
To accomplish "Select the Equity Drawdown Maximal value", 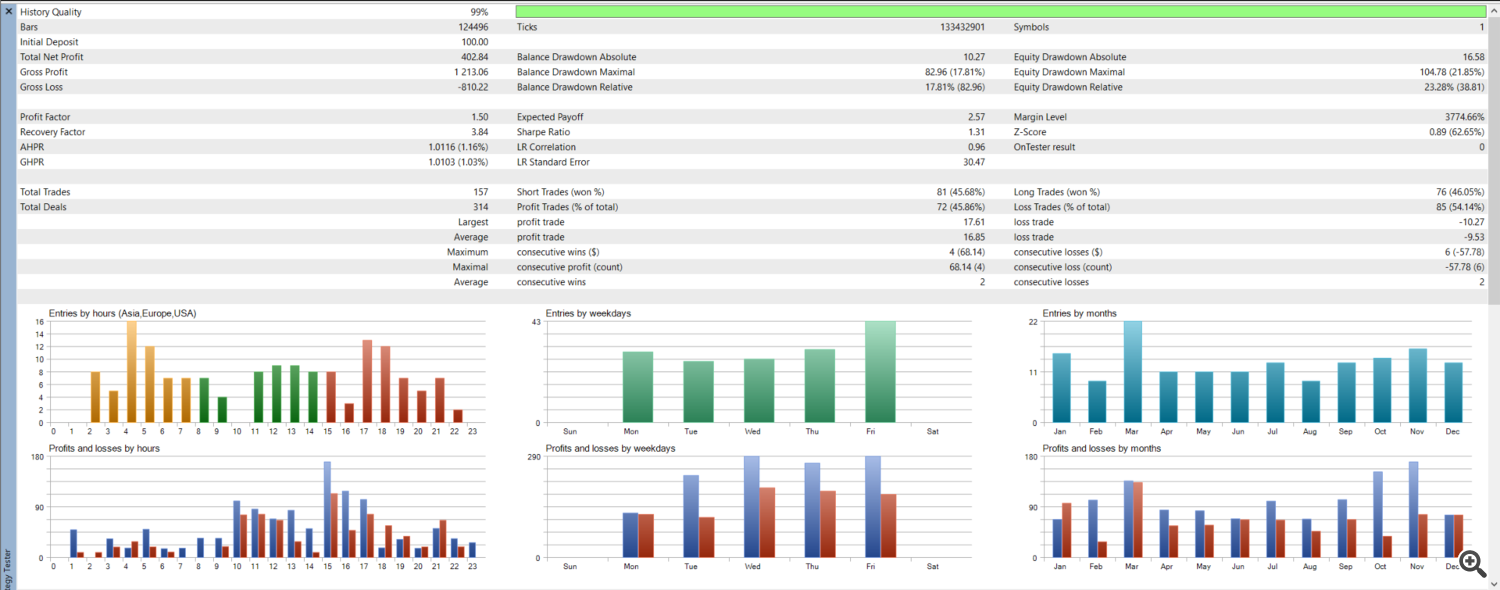I will click(x=1451, y=72).
